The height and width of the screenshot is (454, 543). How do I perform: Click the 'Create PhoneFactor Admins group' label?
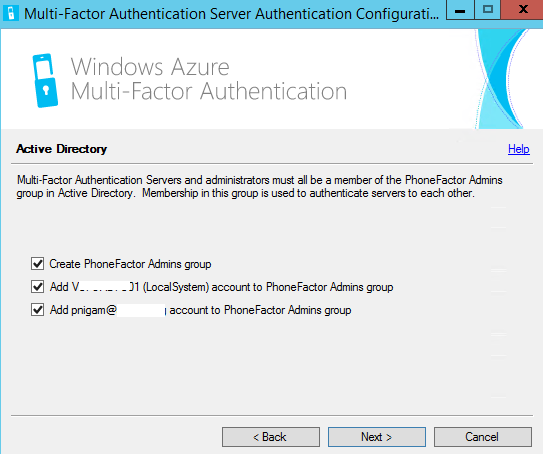pos(130,264)
